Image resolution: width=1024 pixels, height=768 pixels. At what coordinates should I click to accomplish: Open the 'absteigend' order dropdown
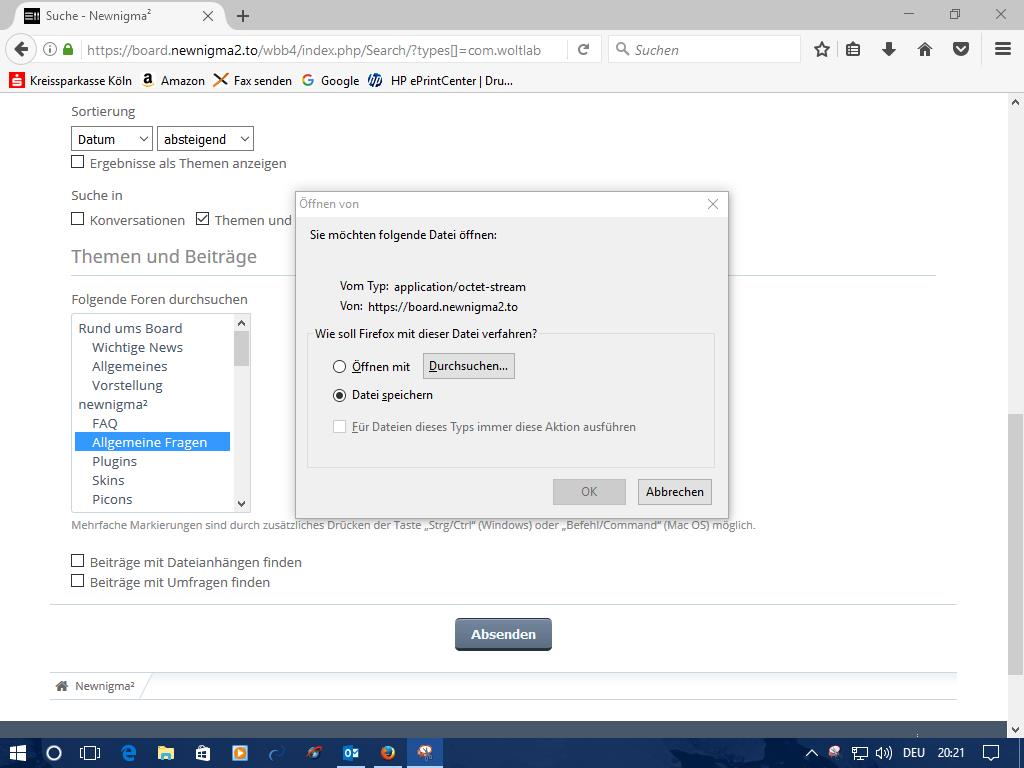(x=204, y=139)
